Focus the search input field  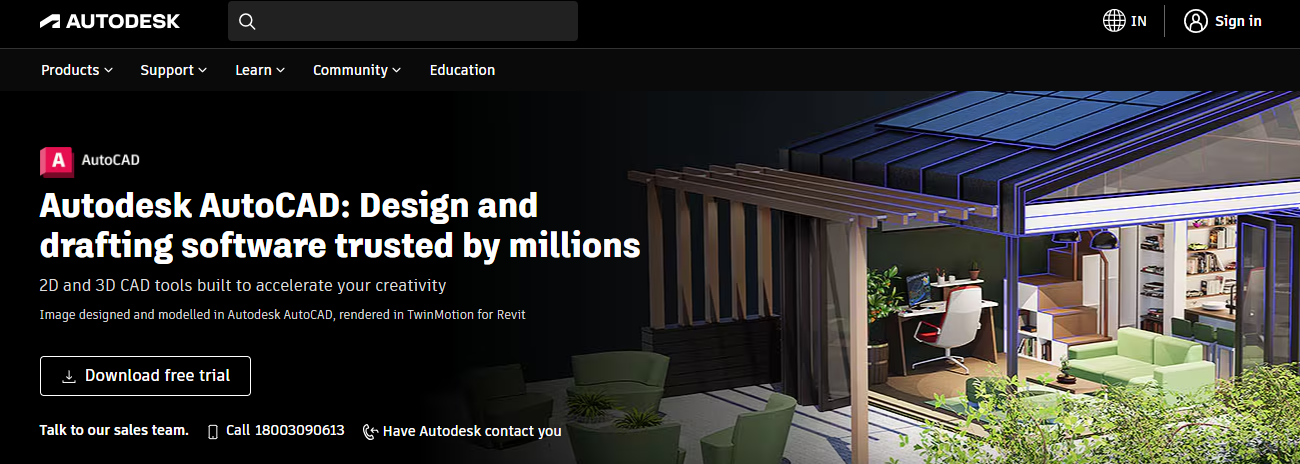pyautogui.click(x=403, y=21)
